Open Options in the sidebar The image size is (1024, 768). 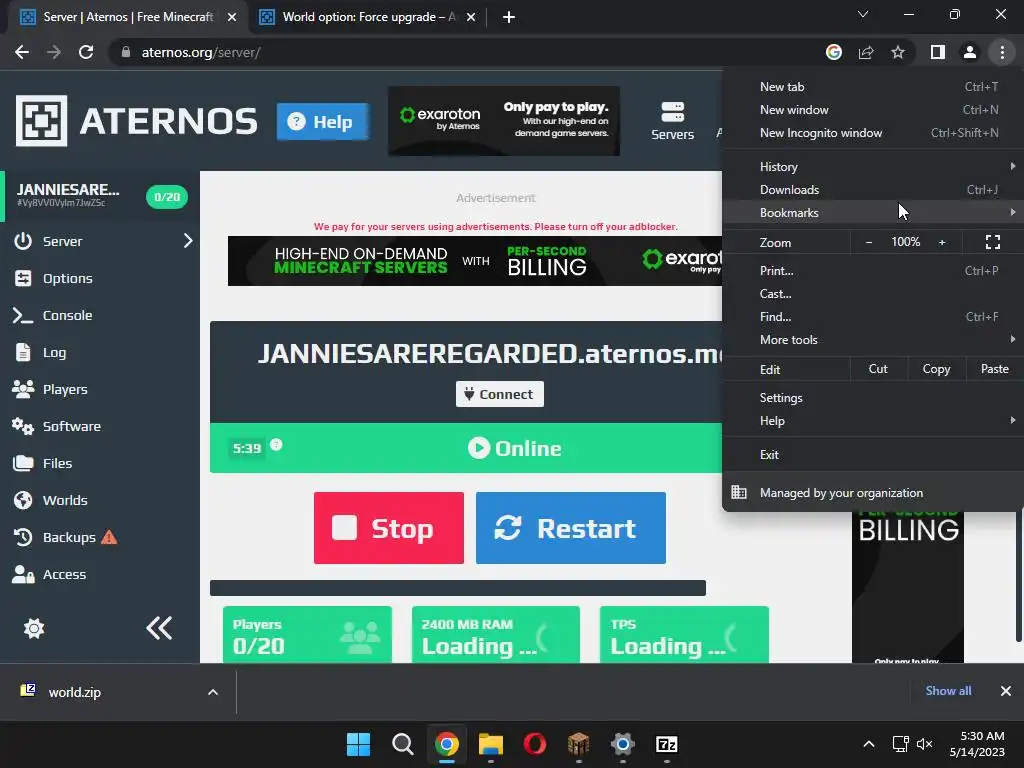pyautogui.click(x=100, y=278)
